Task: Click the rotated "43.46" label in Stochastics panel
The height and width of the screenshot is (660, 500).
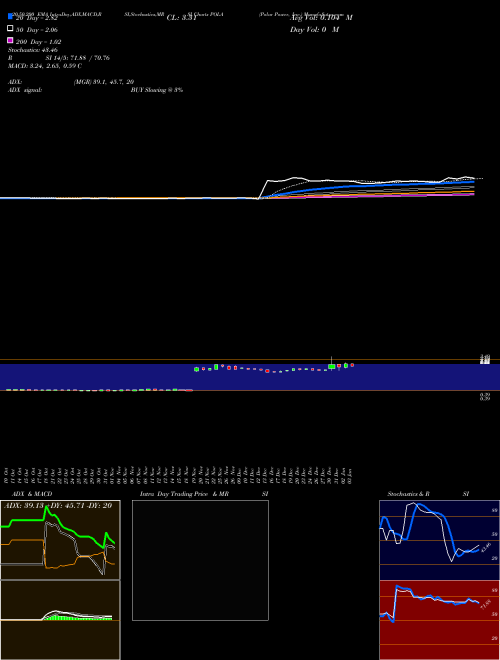Action: coord(486,548)
